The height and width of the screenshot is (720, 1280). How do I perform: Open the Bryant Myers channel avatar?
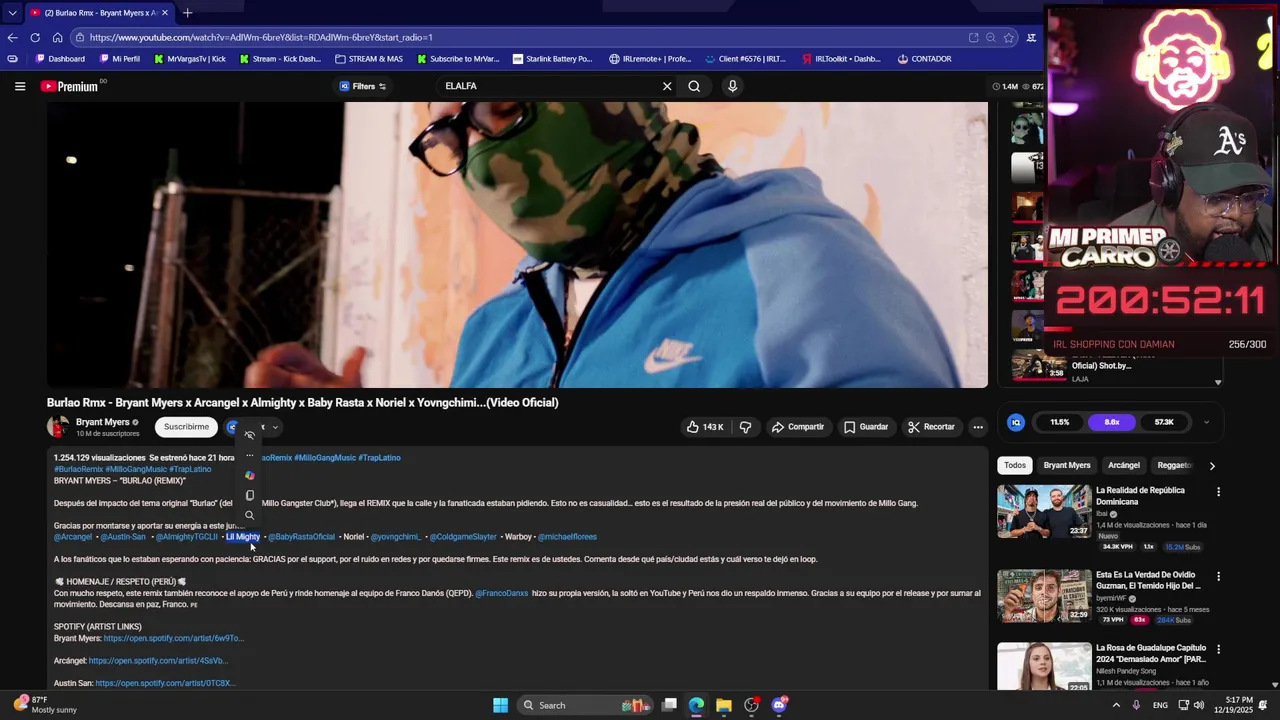(x=58, y=427)
